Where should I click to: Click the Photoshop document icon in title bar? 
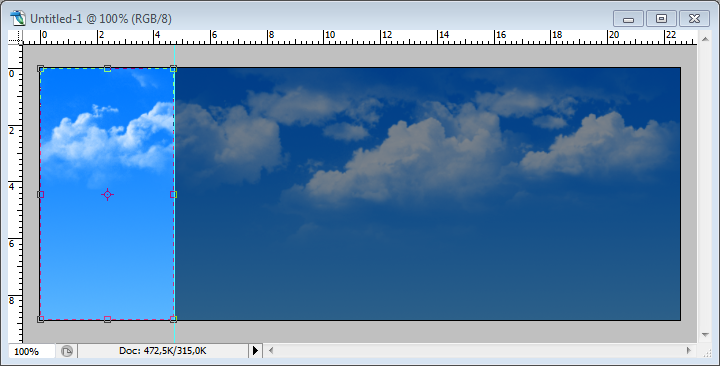click(18, 18)
